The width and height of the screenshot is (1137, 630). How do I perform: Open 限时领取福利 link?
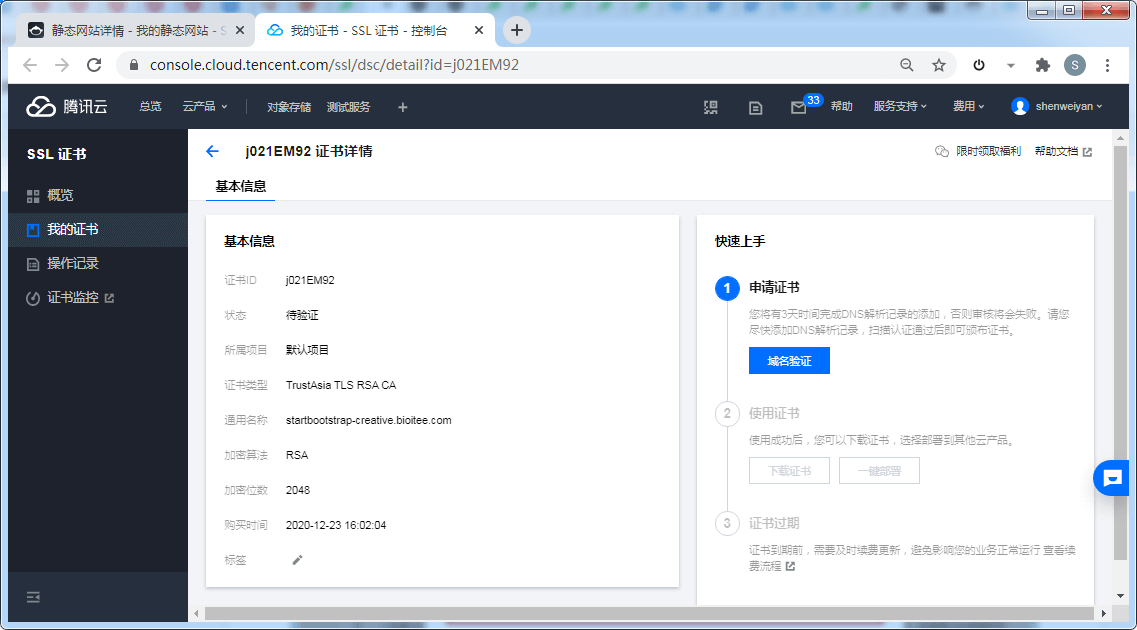(x=978, y=152)
